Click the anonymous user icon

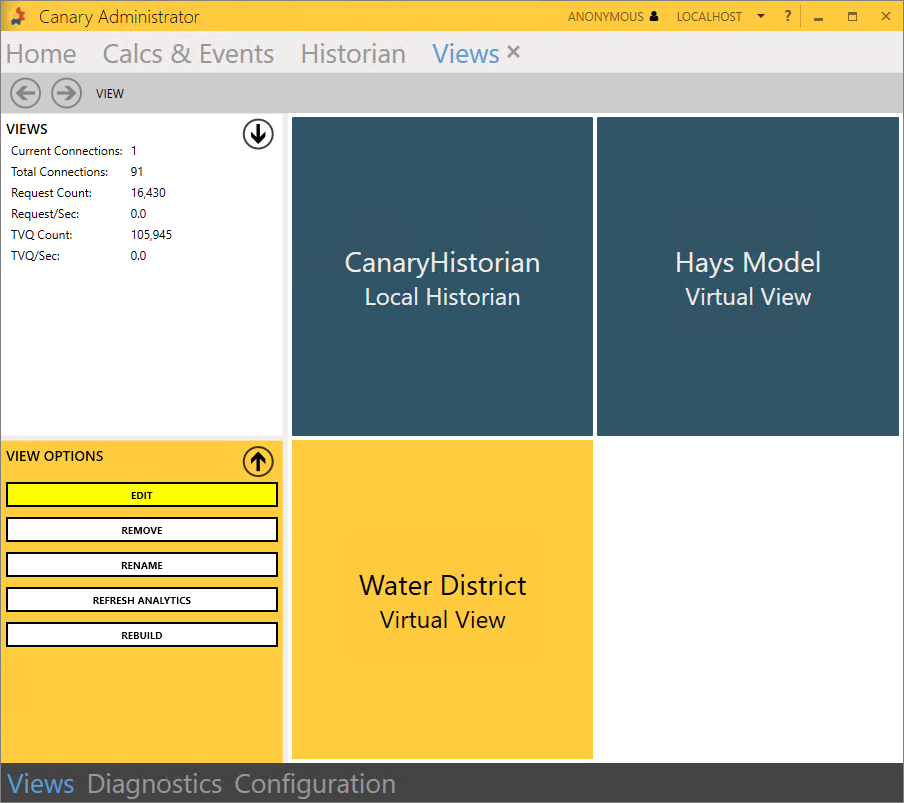654,17
